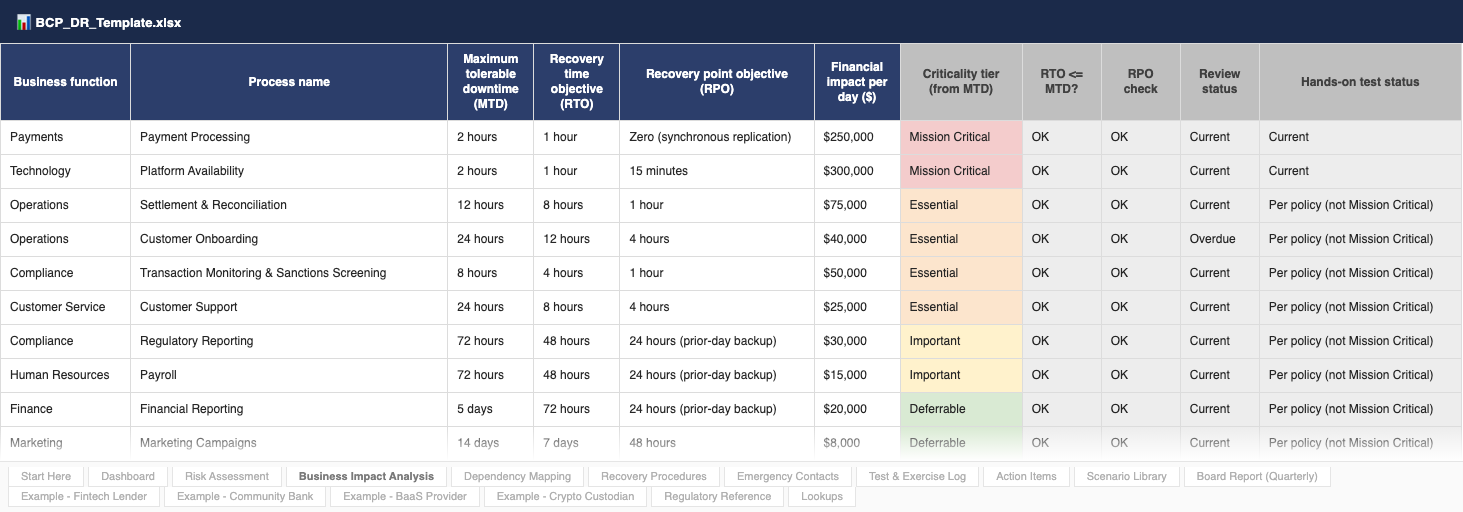
Task: Click the Business function column header
Action: click(x=65, y=82)
